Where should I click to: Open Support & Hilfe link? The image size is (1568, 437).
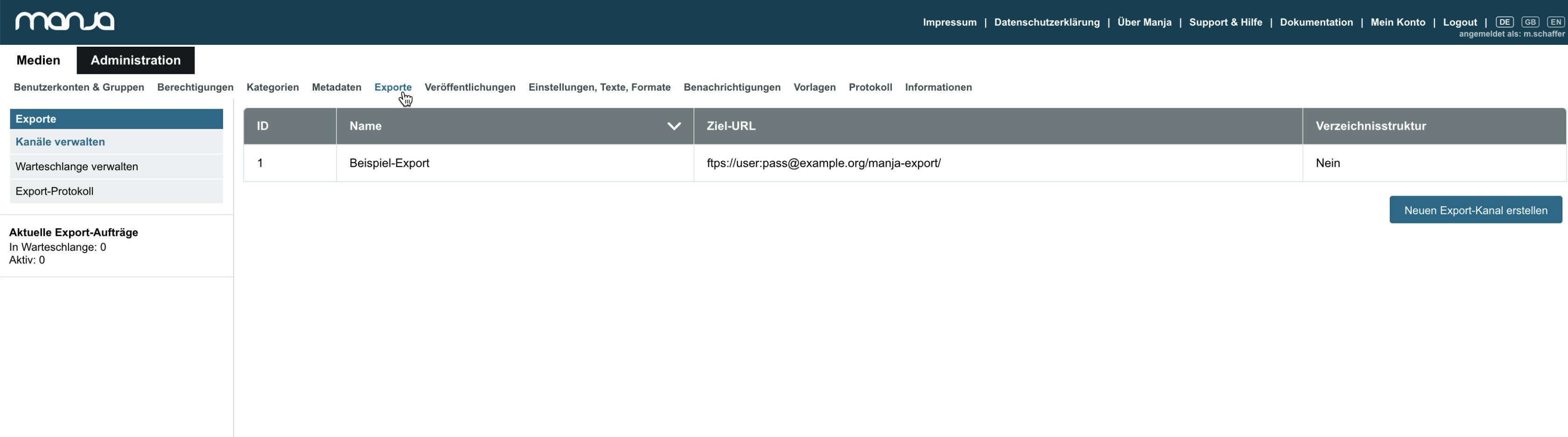point(1225,22)
